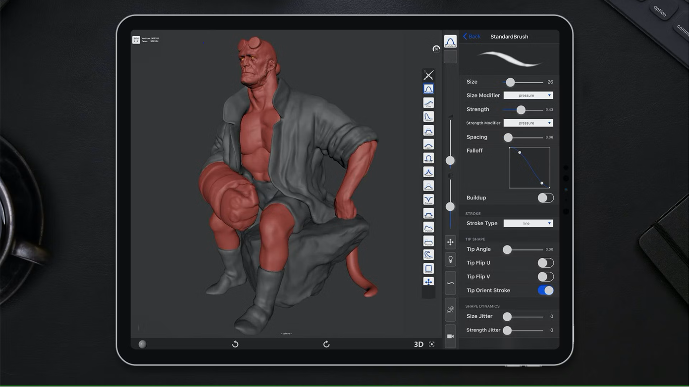Expand the Stroke Type dropdown
This screenshot has height=387, width=690.
coord(528,223)
